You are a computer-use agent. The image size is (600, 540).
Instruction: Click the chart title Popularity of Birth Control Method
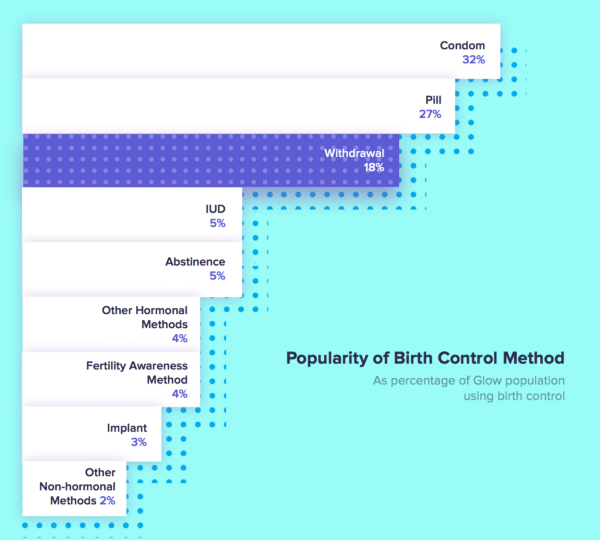coord(425,357)
